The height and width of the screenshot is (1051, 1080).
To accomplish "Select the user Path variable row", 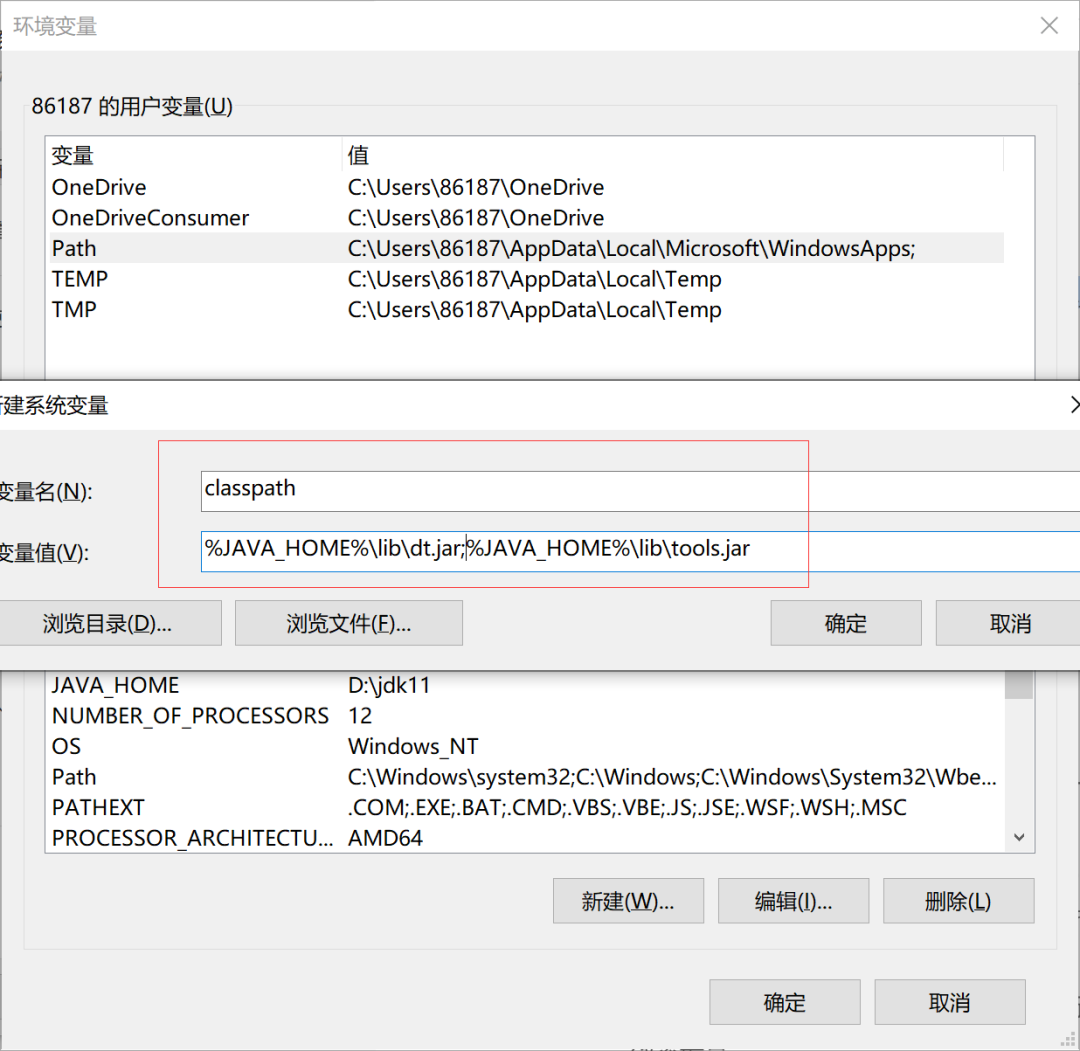I will (x=525, y=248).
